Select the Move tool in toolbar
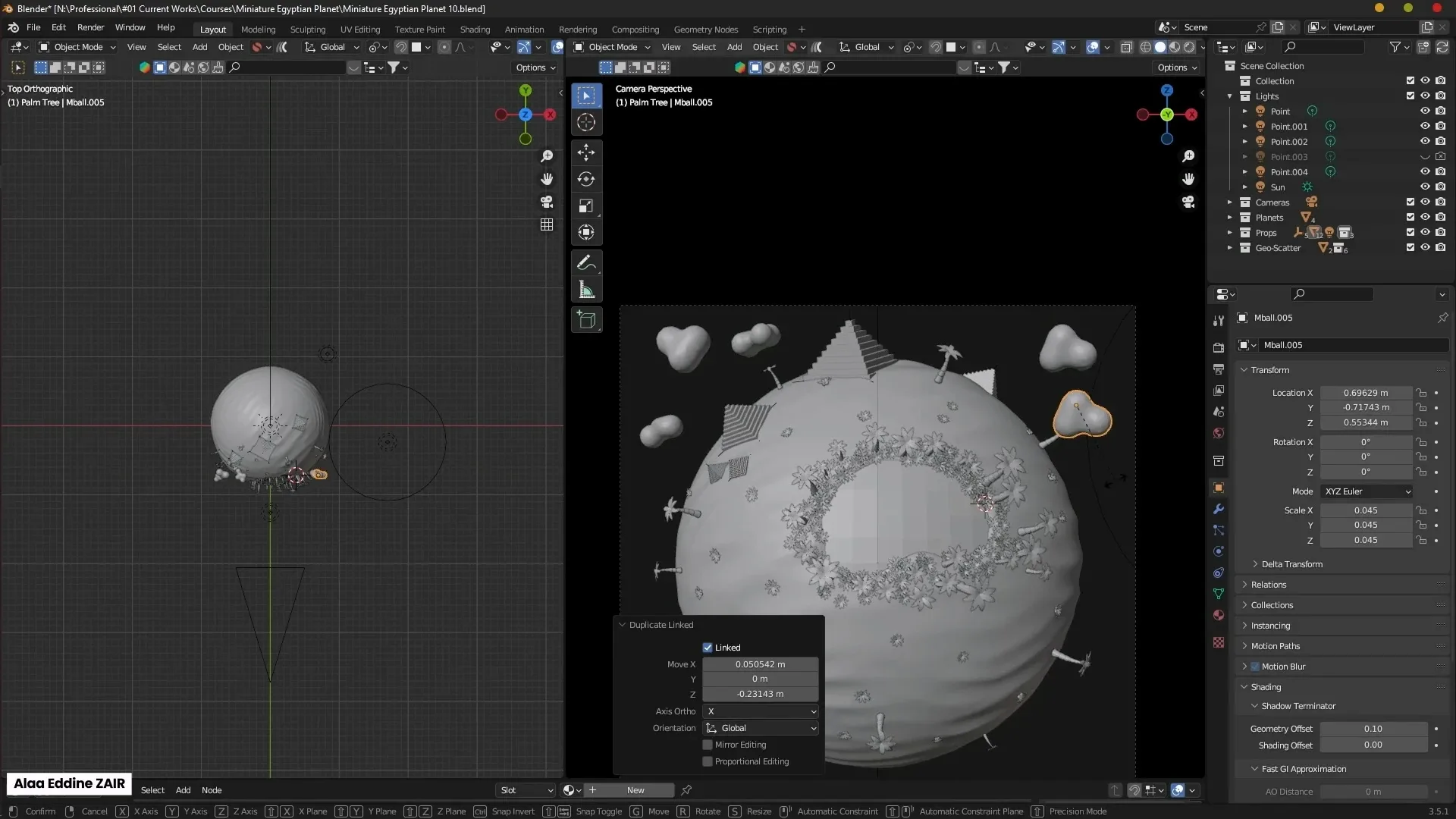 (x=587, y=151)
